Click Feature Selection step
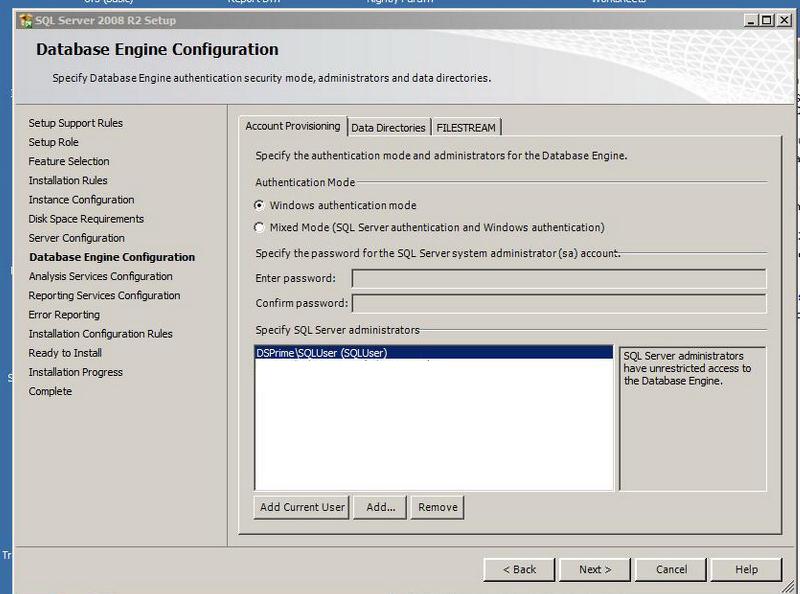Image resolution: width=800 pixels, height=594 pixels. tap(69, 161)
